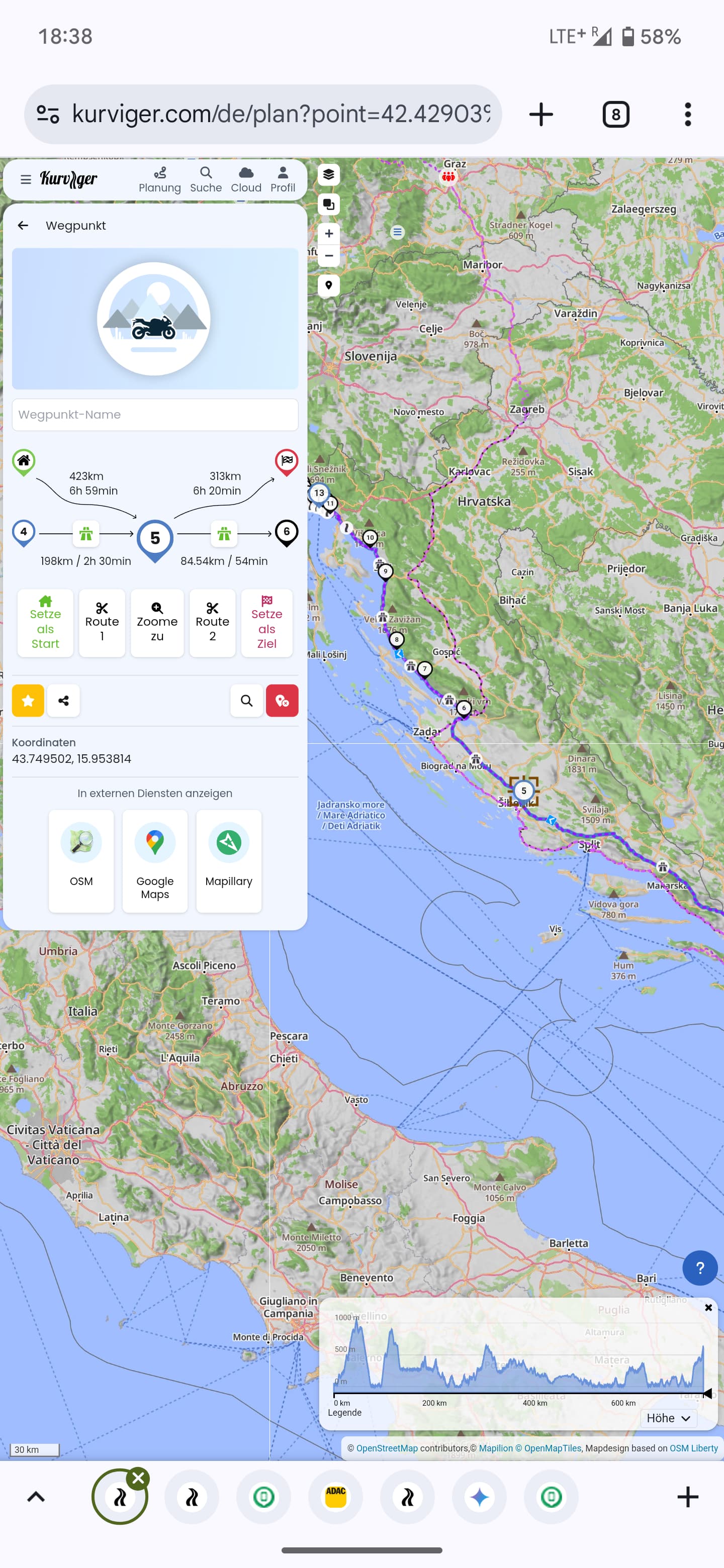This screenshot has width=724, height=1568.
Task: Open the Cloud tab
Action: 246,179
